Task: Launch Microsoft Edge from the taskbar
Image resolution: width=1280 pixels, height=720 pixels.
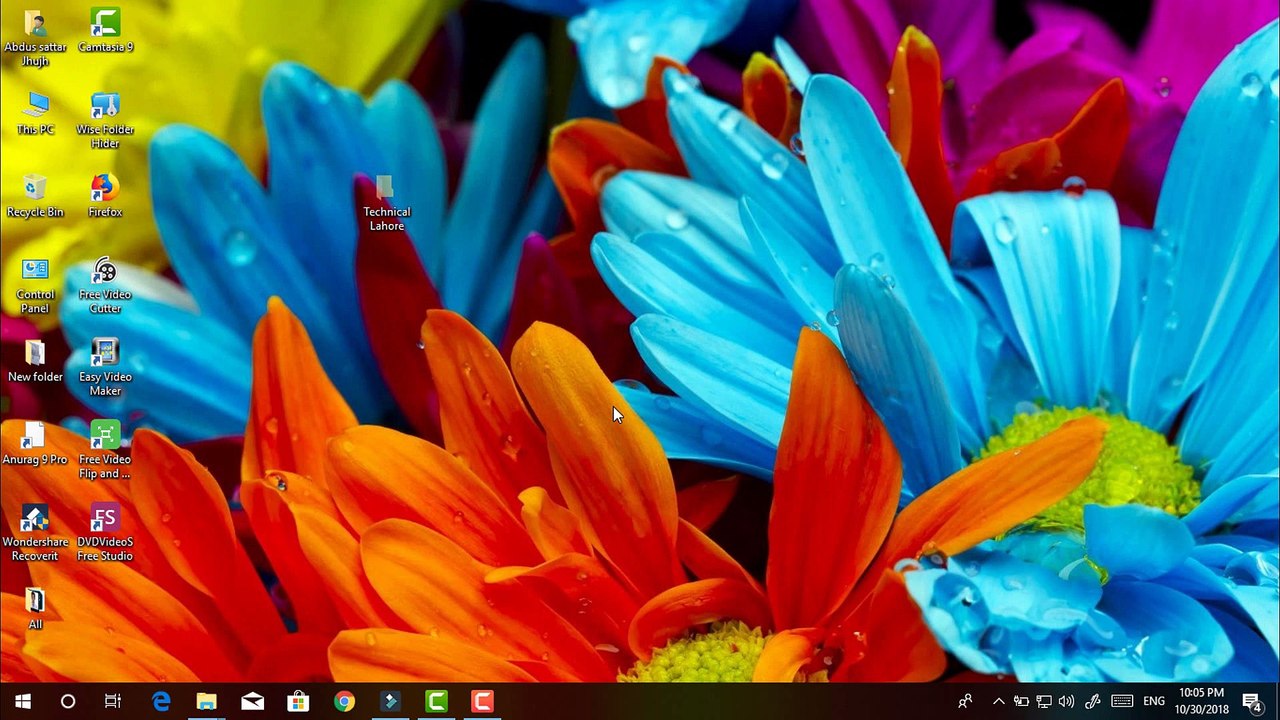Action: coord(161,701)
